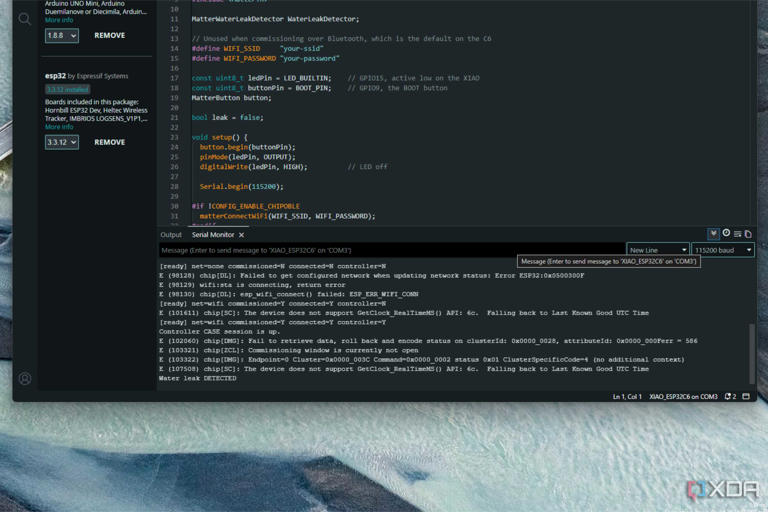The width and height of the screenshot is (768, 512).
Task: Select the Serial Monitor tab
Action: (x=213, y=235)
